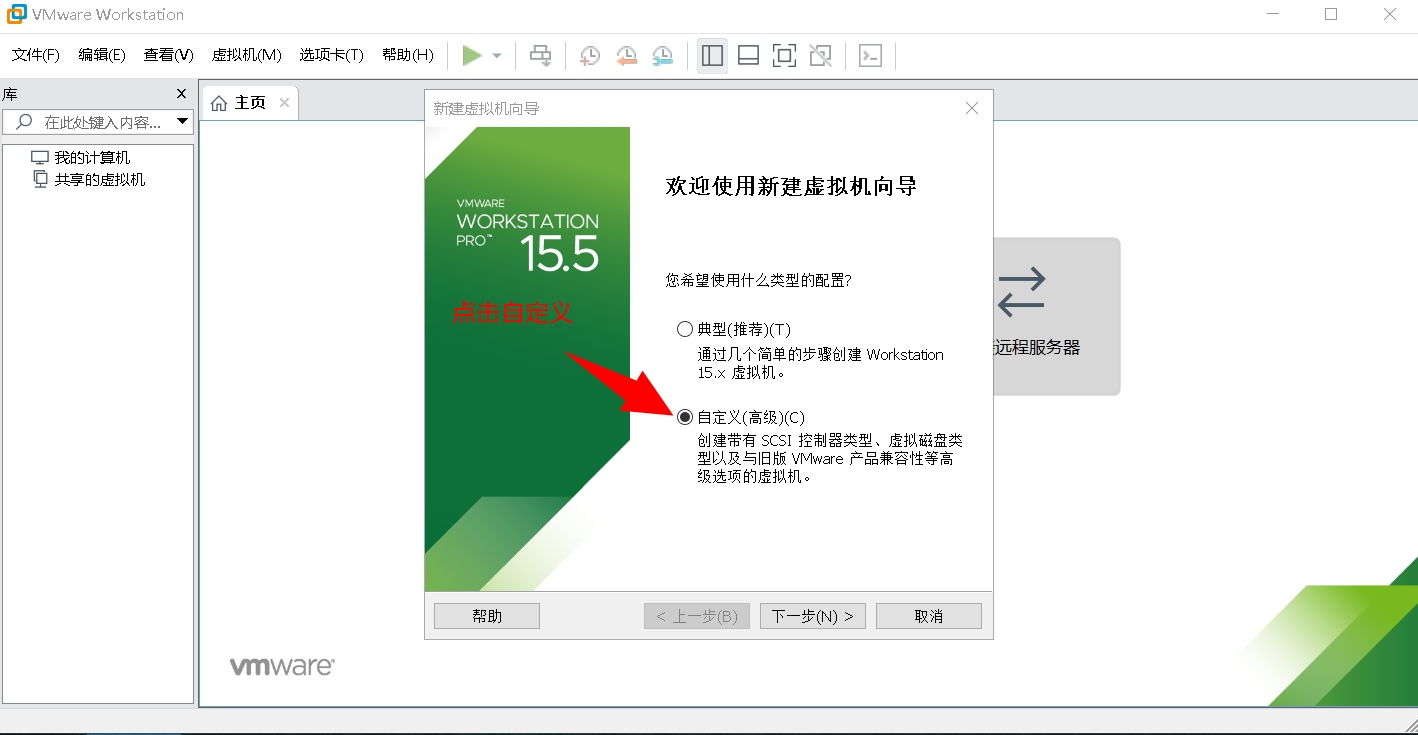
Task: Click the connect to remote server tile
Action: 1057,316
